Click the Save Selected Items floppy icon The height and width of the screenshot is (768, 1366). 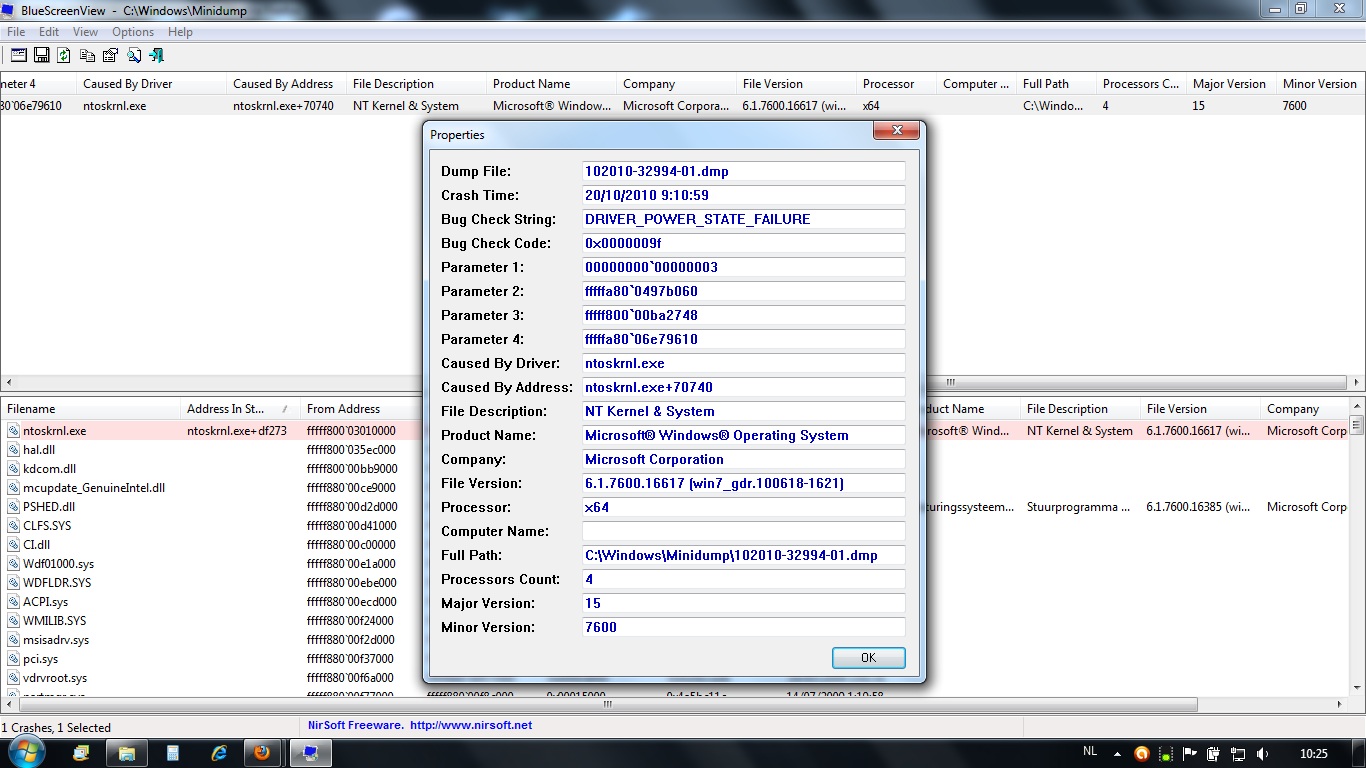coord(42,55)
